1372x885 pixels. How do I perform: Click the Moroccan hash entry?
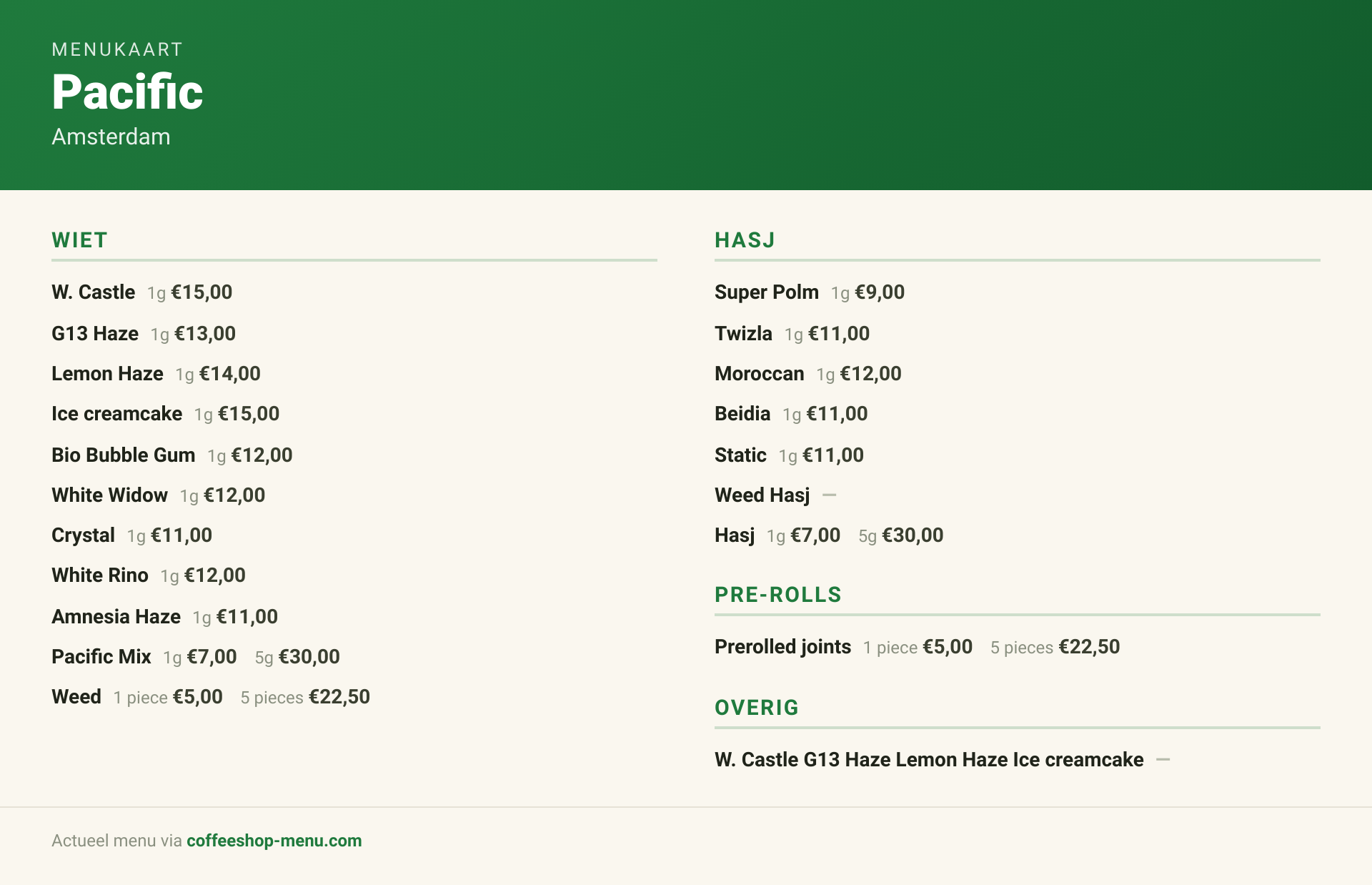click(x=760, y=374)
